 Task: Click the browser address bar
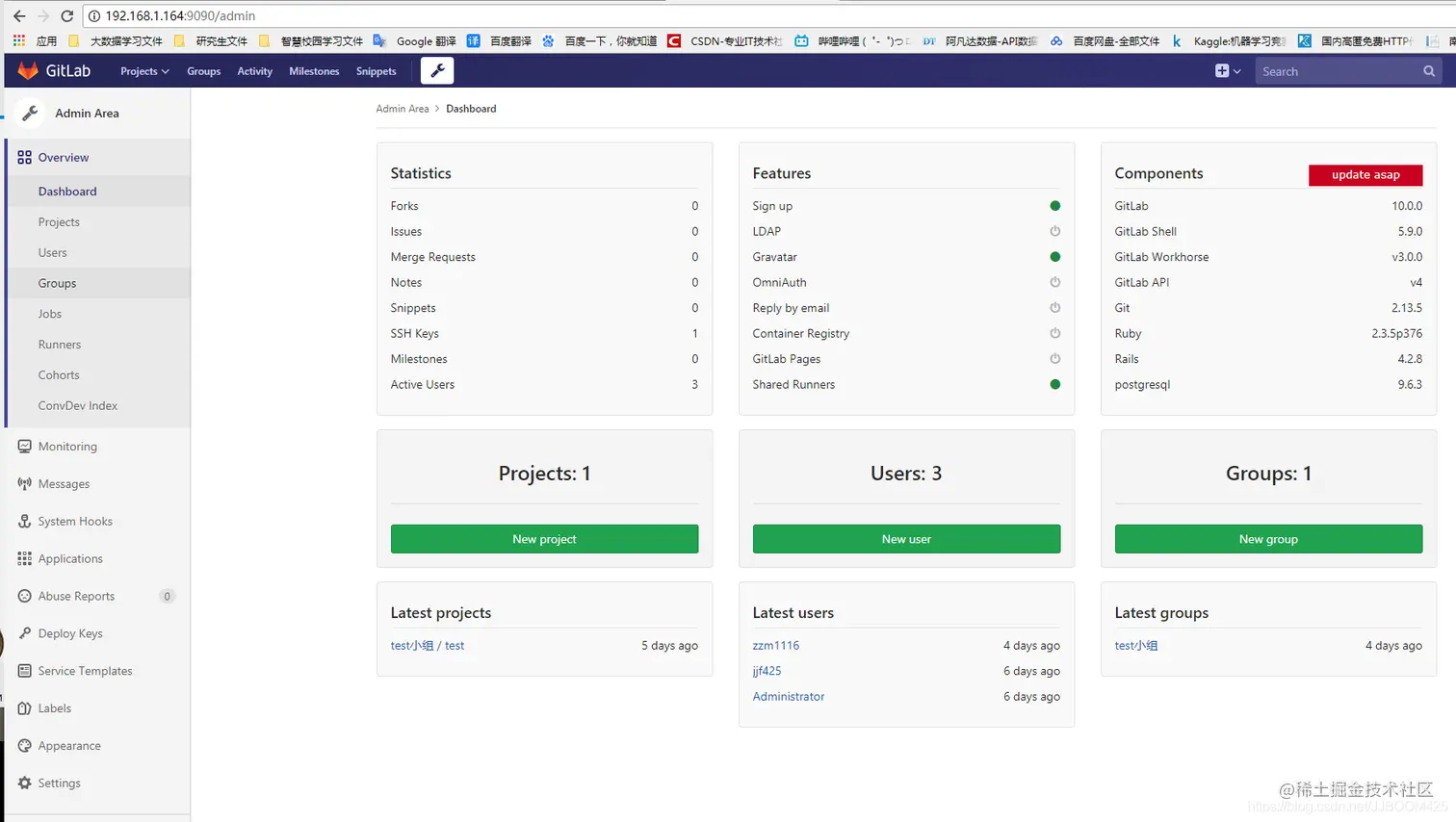(x=770, y=15)
